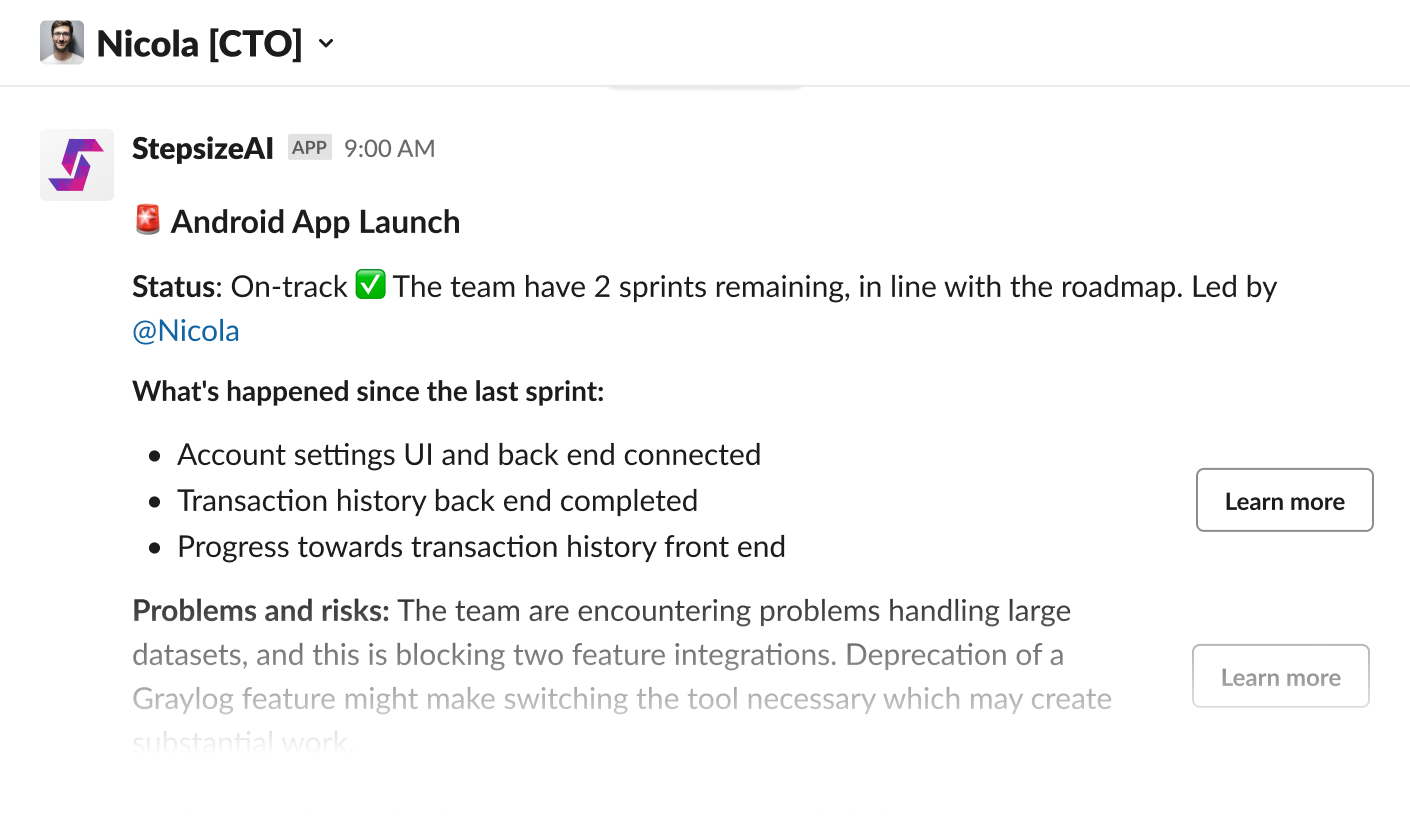Viewport: 1410px width, 824px height.
Task: Open the Nicola [CTO] conversation title
Action: [x=199, y=44]
